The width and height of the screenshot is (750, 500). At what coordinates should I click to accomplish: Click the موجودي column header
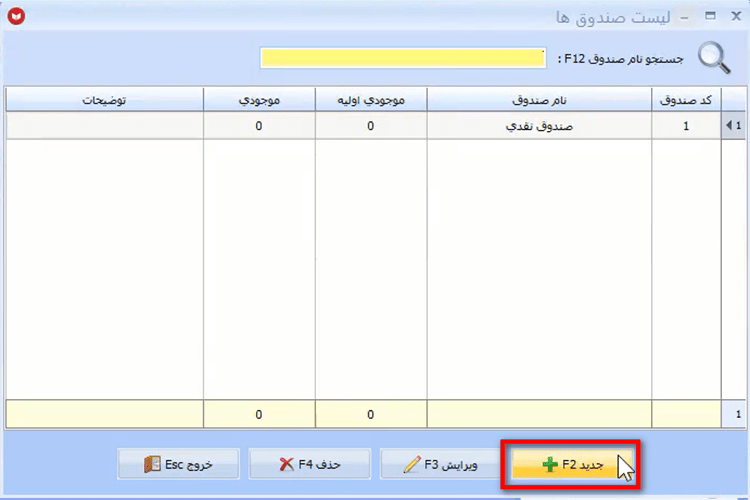click(x=259, y=100)
